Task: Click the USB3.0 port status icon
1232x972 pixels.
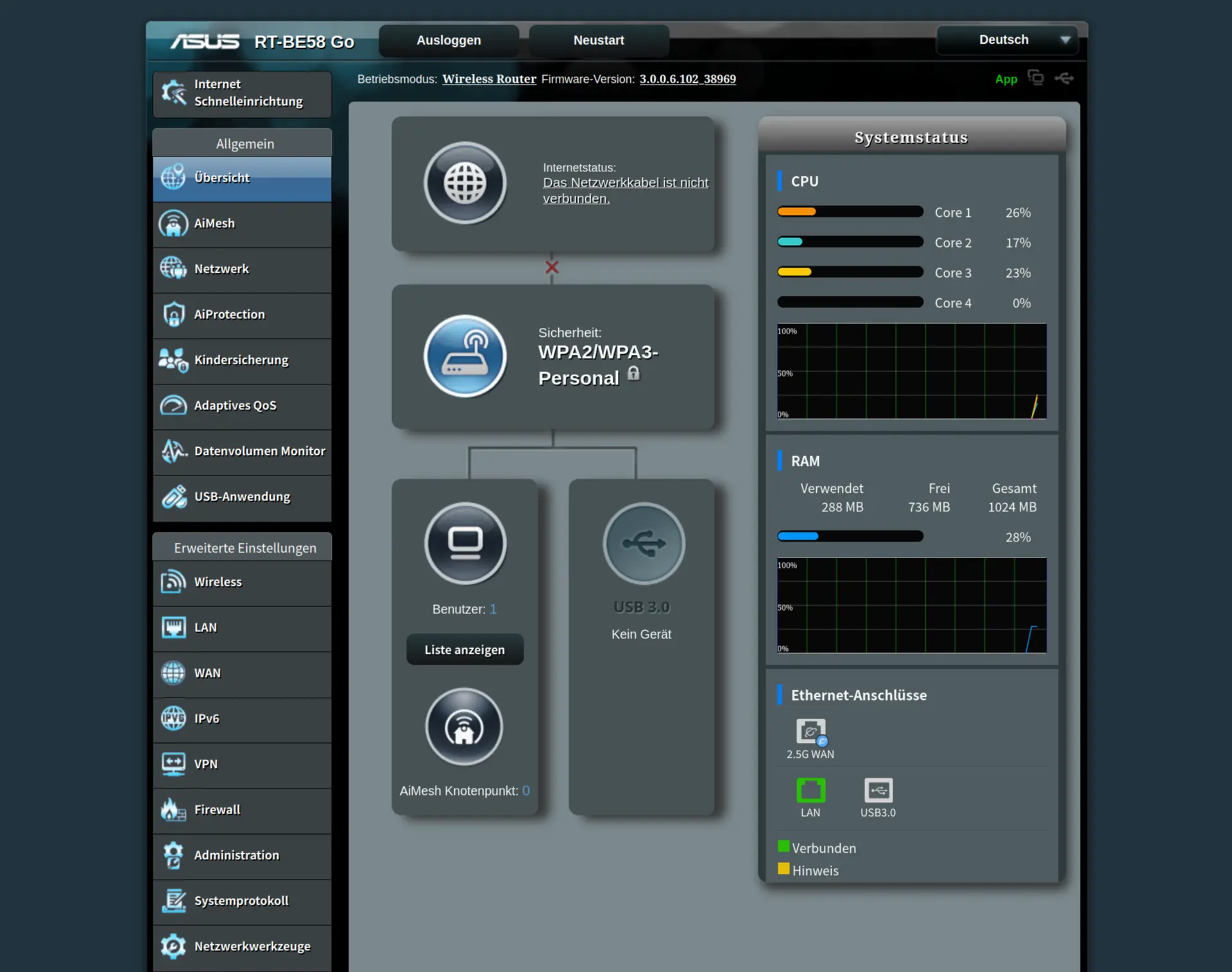Action: [x=878, y=790]
